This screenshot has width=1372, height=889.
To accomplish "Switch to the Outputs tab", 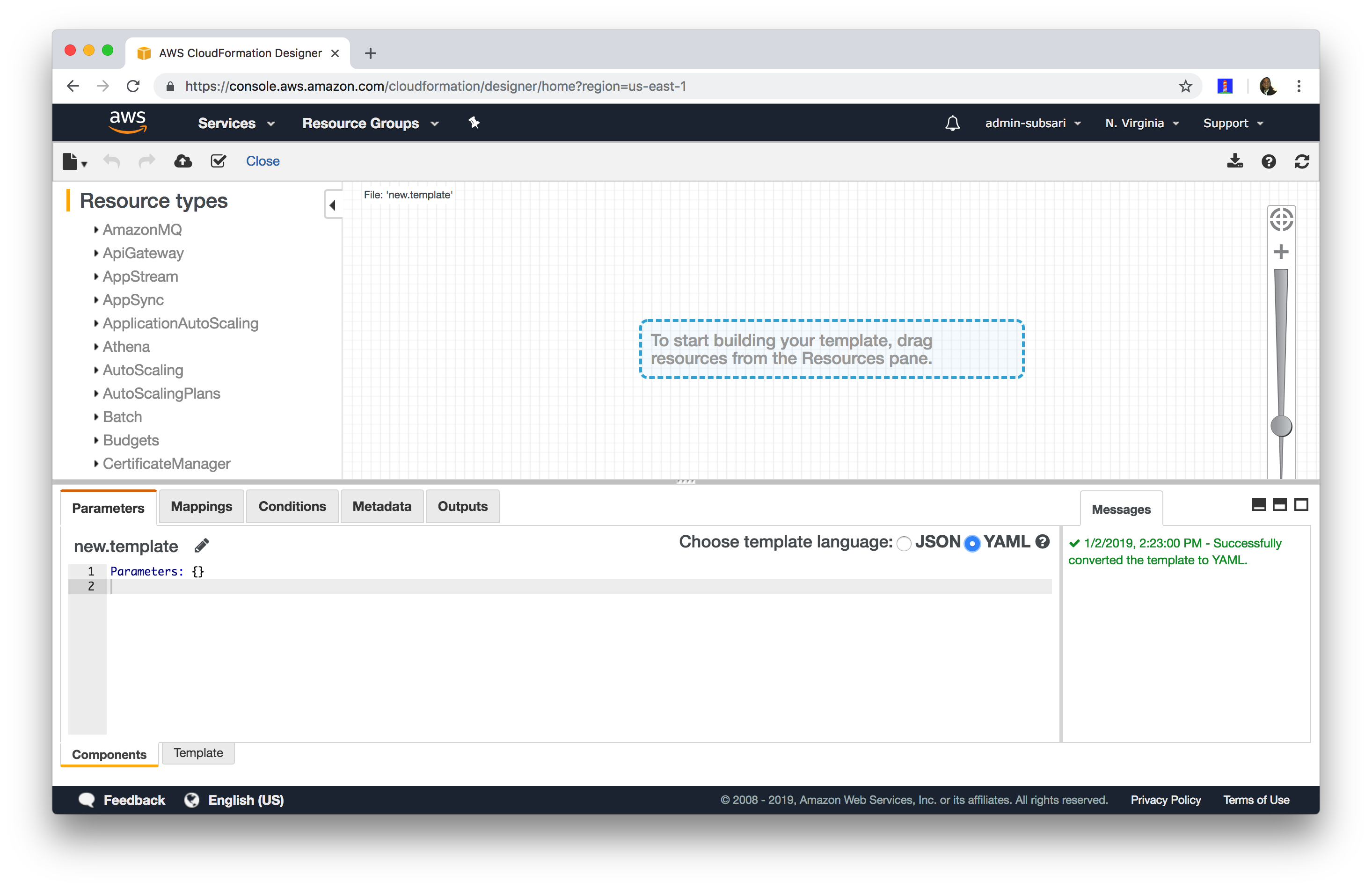I will tap(462, 506).
